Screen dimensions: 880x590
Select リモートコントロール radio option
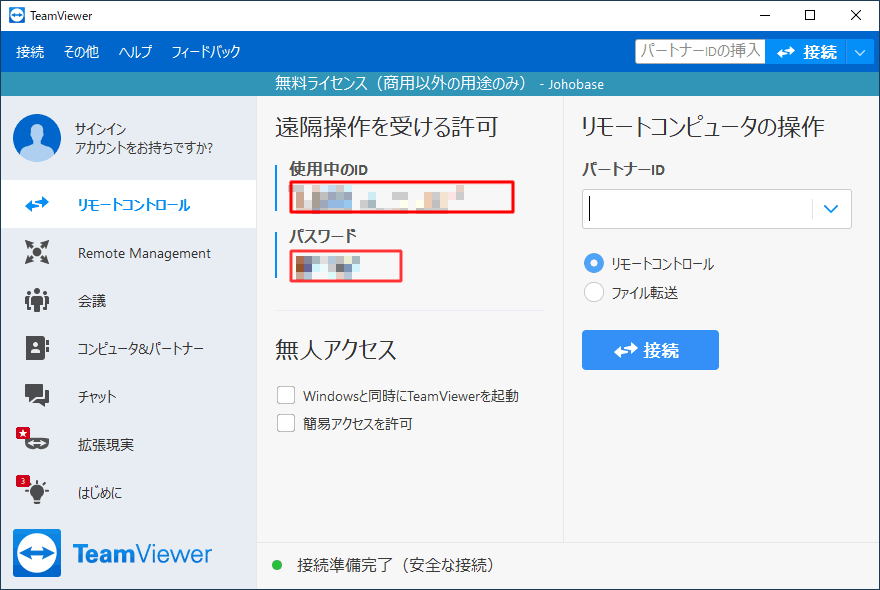pos(594,263)
